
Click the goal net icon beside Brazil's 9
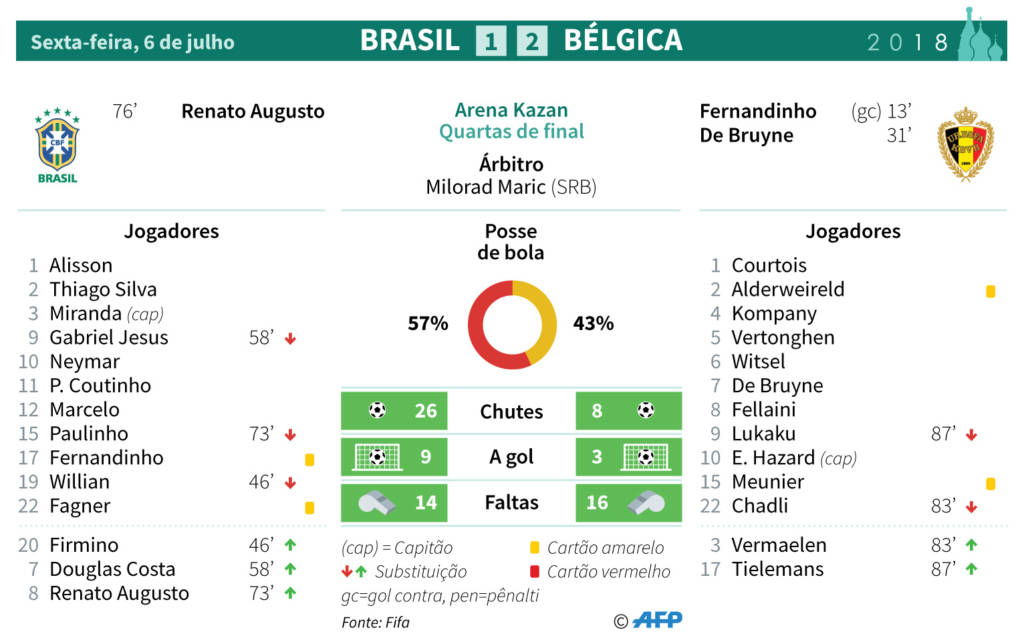377,457
